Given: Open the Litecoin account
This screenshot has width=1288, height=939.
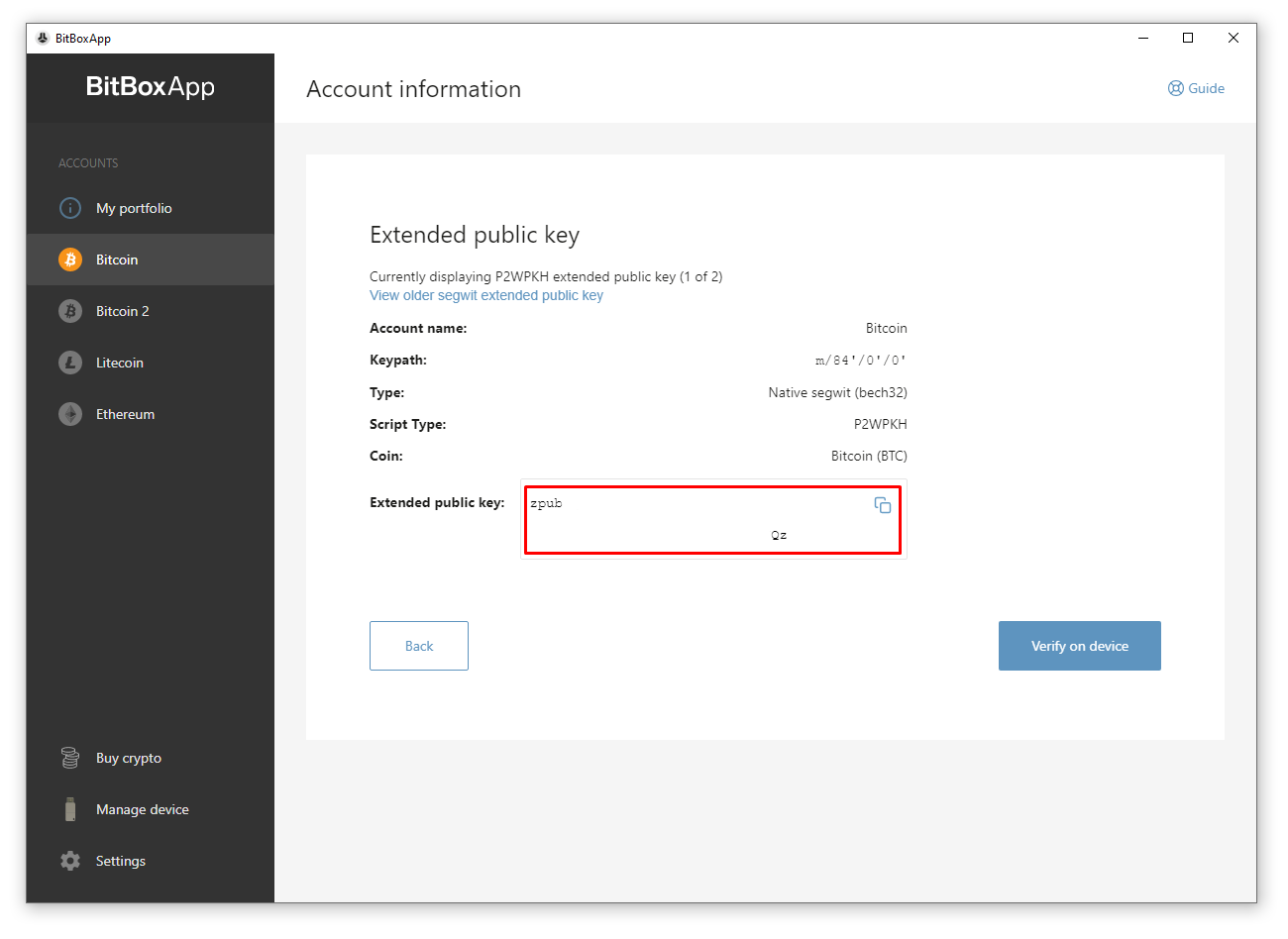Looking at the screenshot, I should click(151, 363).
